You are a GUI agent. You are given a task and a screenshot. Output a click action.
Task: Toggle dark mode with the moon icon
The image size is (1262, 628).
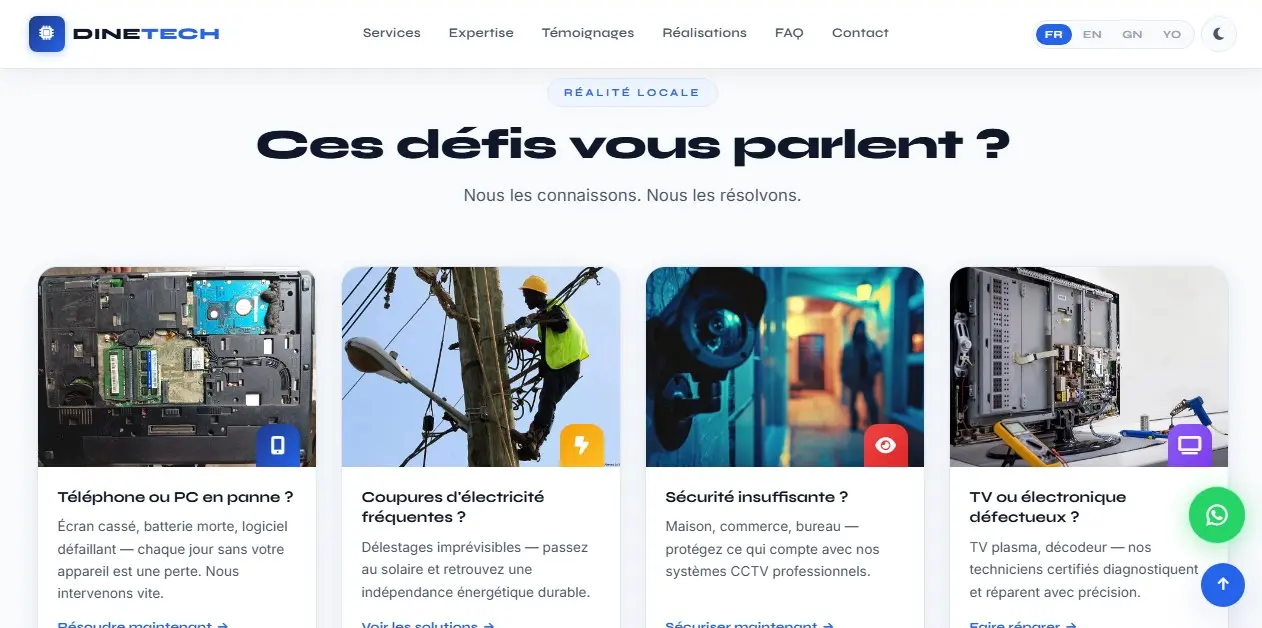1219,34
